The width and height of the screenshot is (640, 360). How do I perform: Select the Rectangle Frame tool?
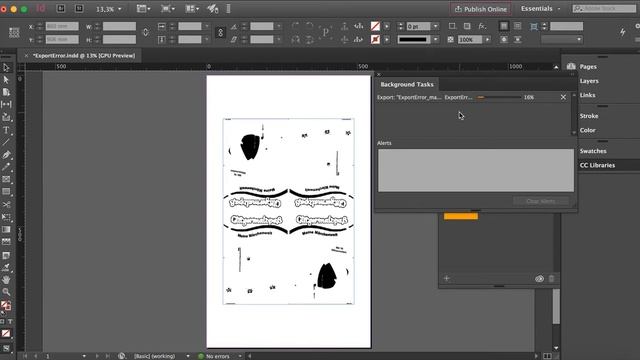[x=6, y=179]
